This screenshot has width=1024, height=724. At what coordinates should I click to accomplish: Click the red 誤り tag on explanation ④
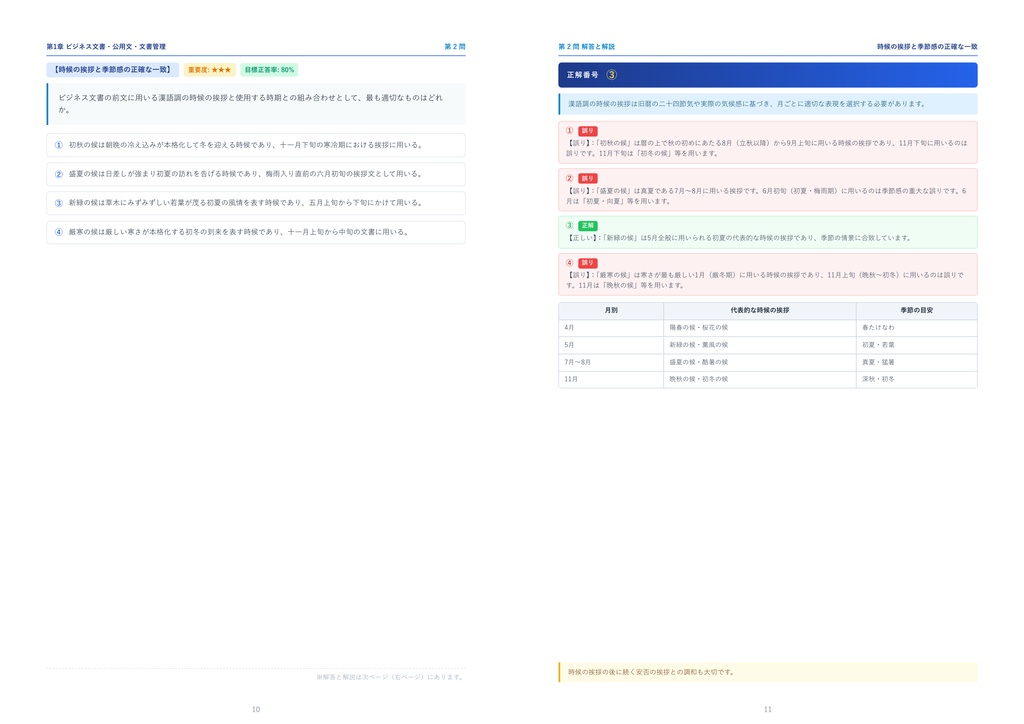(x=588, y=263)
